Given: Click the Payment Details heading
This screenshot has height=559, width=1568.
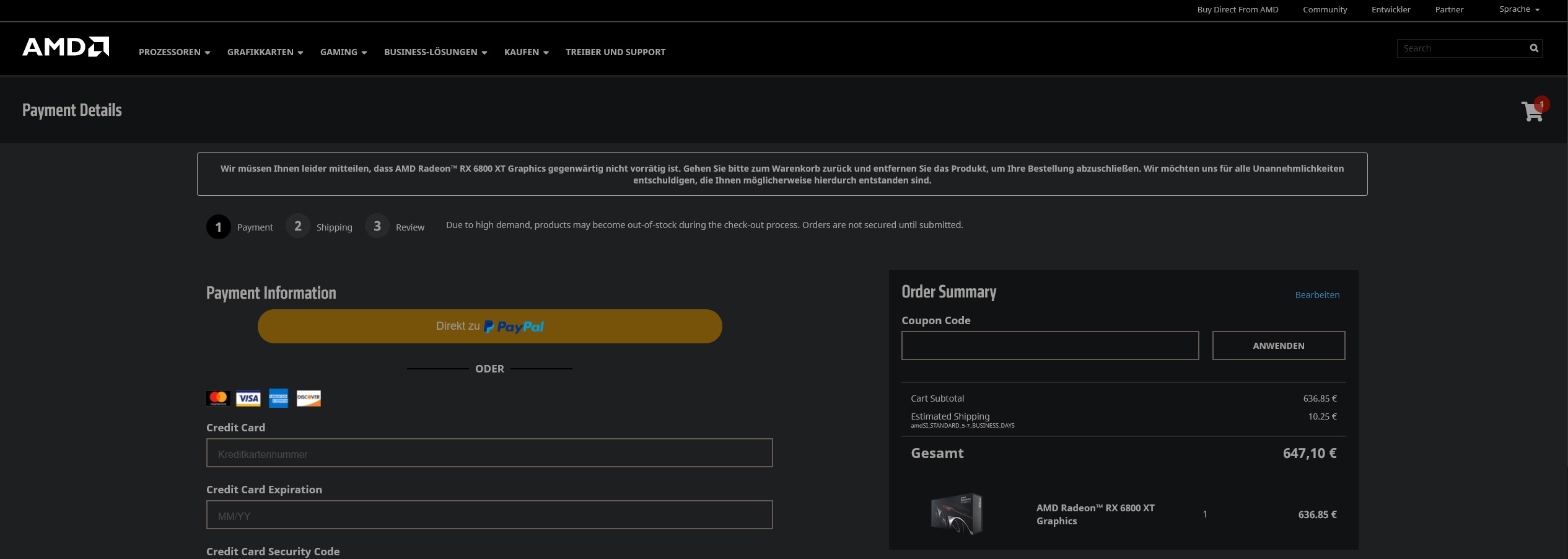Looking at the screenshot, I should 72,110.
